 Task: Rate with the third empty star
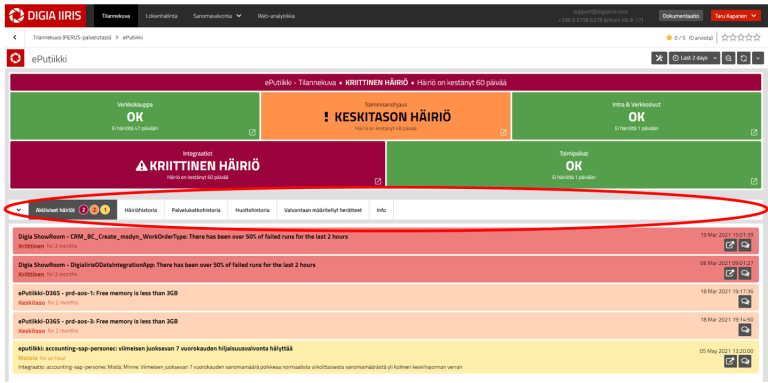741,38
